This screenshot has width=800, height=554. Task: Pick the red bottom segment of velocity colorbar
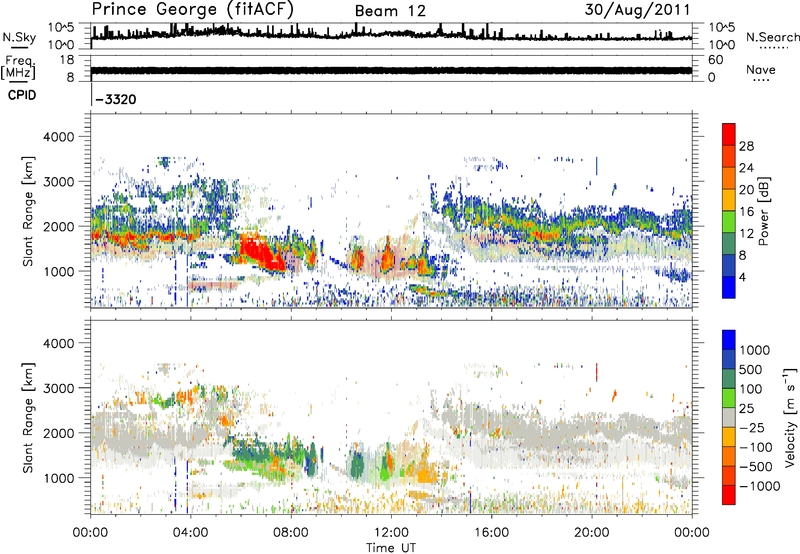click(729, 495)
